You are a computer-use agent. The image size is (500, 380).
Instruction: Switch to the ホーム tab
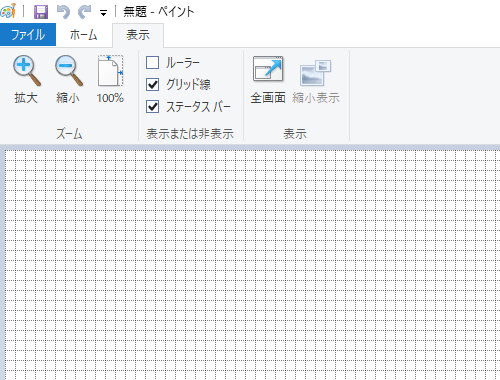tap(84, 35)
